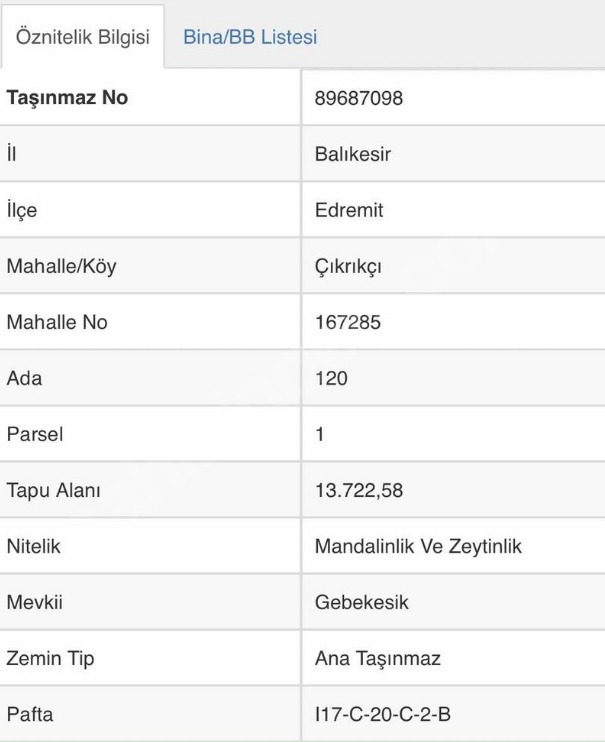This screenshot has height=742, width=605.
Task: Click the Taşınmaz No label cell
Action: 68,99
